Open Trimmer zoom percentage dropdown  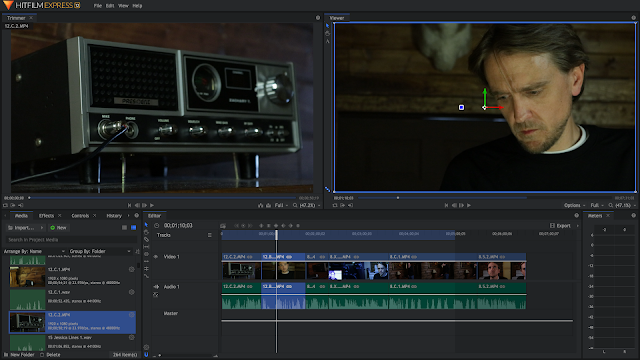tap(307, 205)
